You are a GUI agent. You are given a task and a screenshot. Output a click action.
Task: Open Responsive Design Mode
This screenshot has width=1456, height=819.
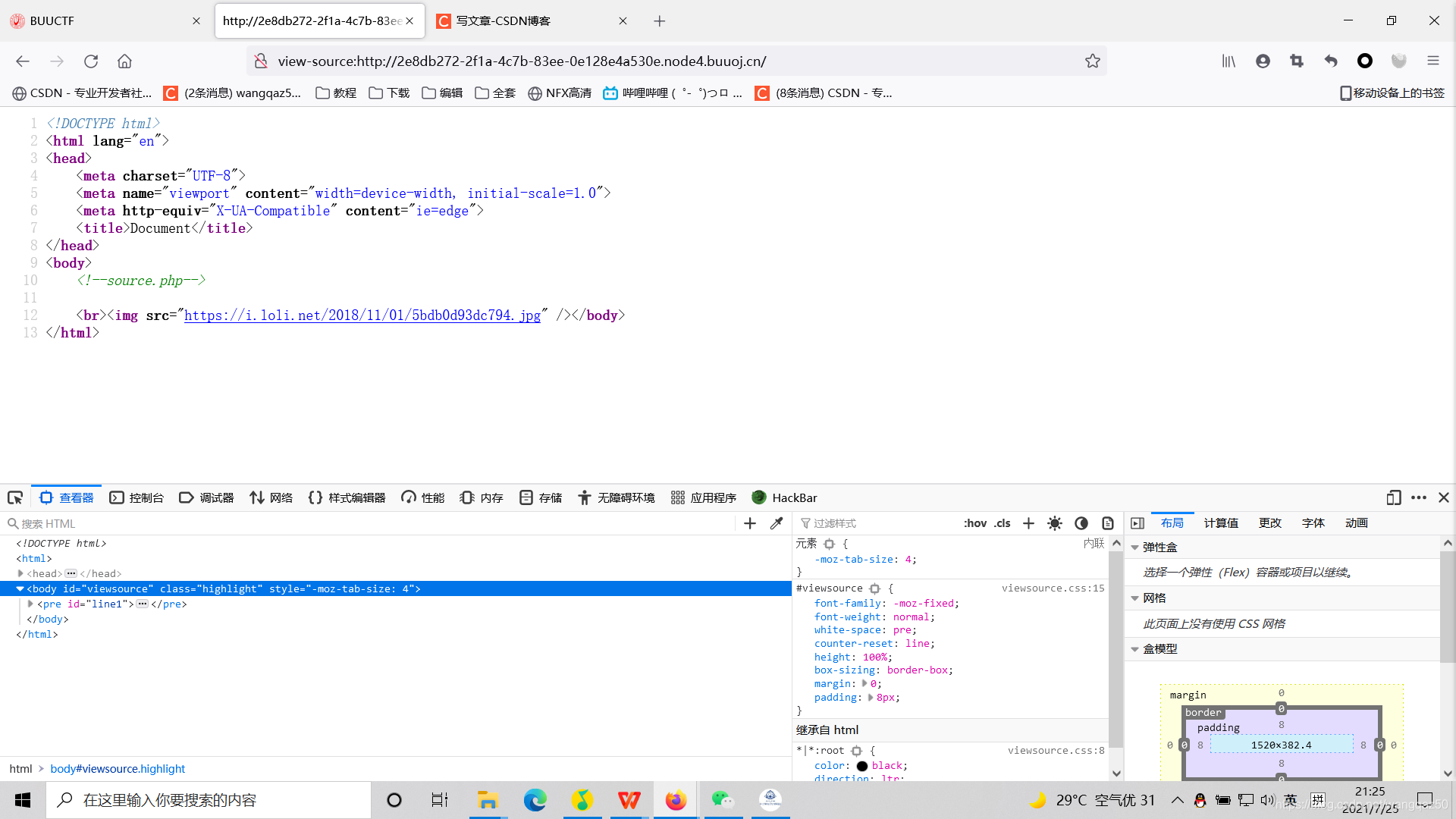coord(1394,498)
